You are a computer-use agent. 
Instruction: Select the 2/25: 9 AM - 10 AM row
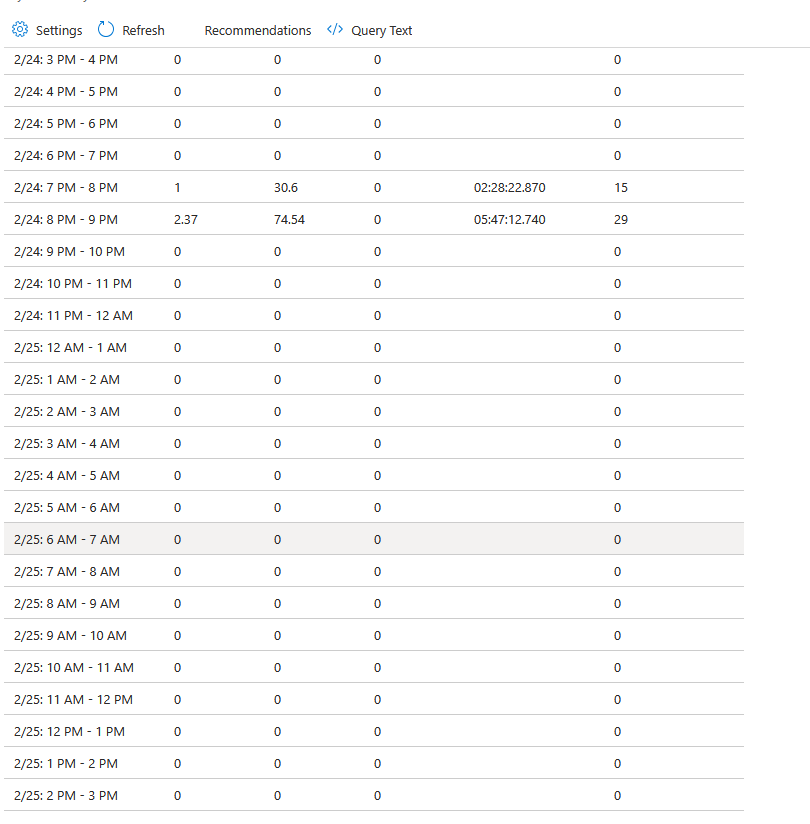pyautogui.click(x=374, y=635)
